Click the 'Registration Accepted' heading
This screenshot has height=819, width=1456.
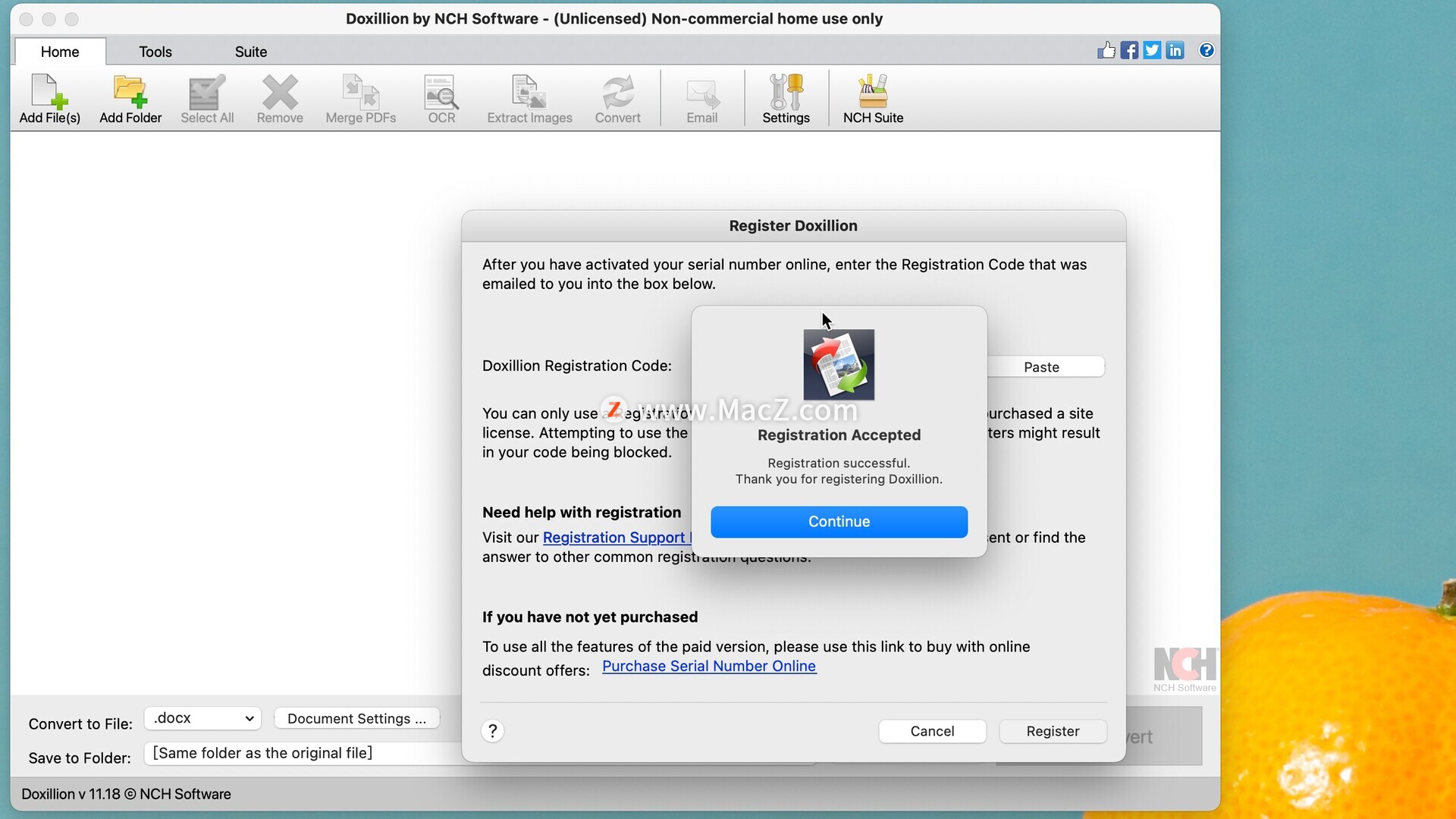(x=839, y=435)
